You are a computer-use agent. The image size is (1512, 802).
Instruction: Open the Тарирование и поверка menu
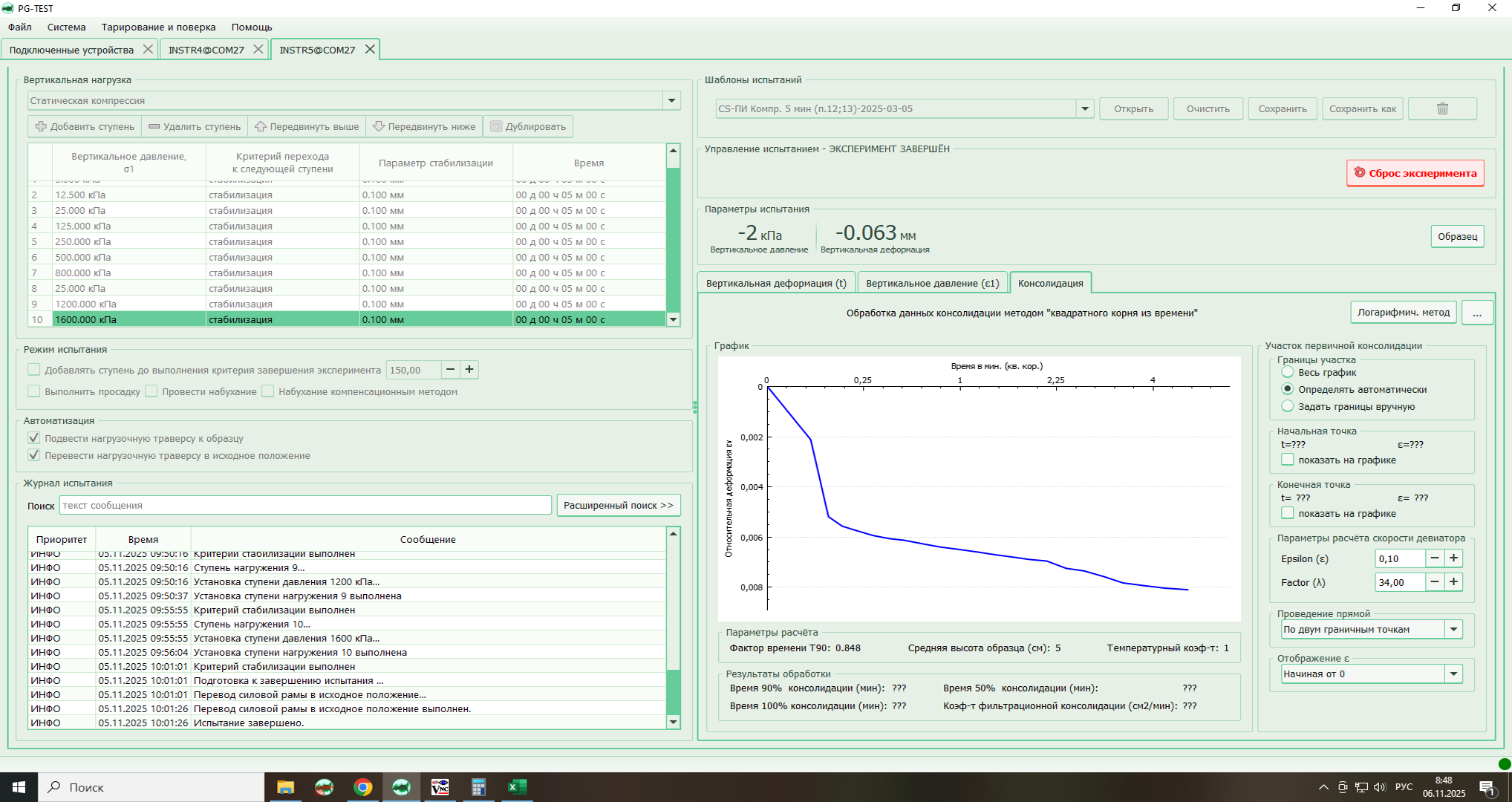click(158, 27)
